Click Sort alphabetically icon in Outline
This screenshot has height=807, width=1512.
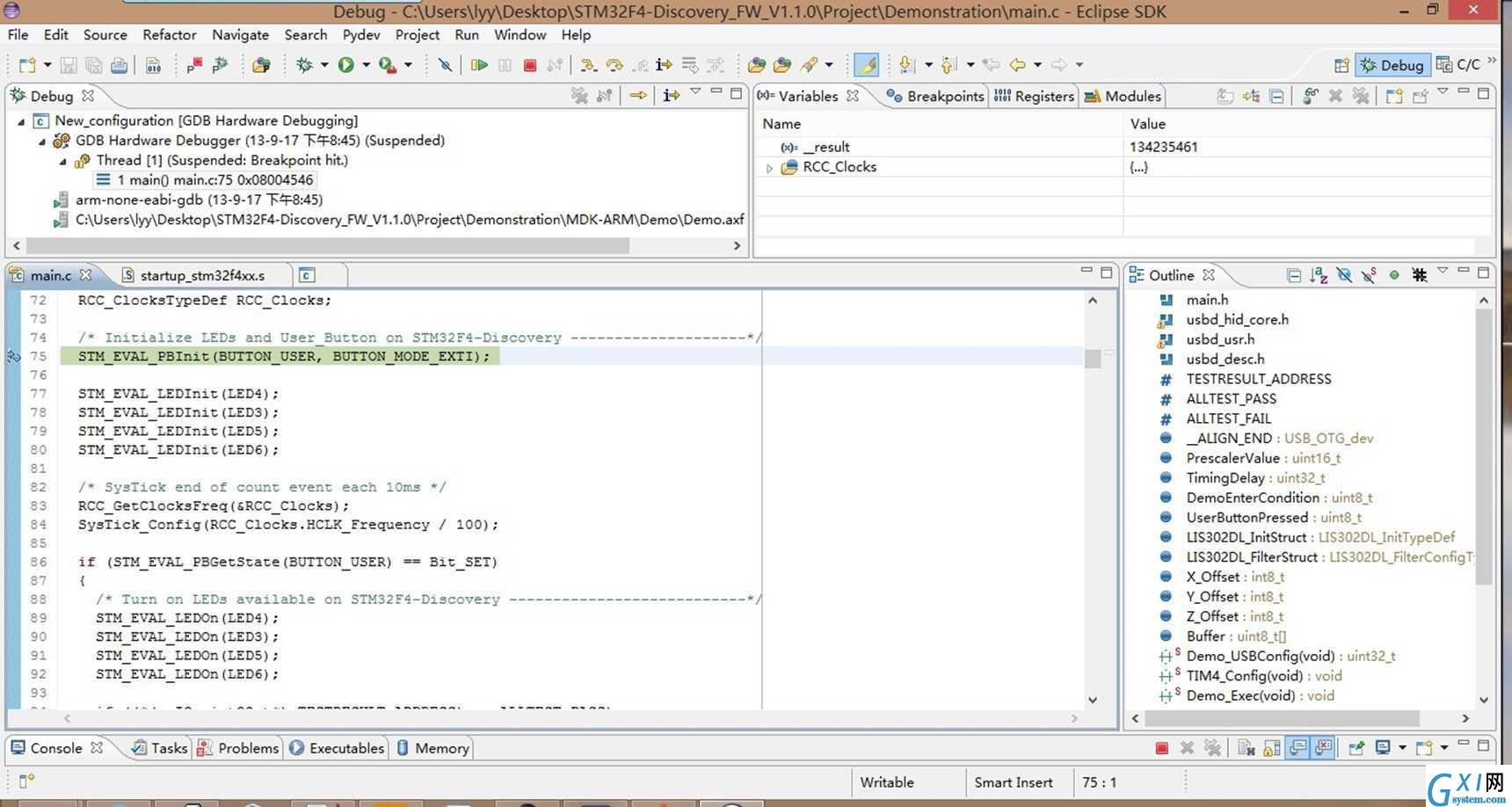[1319, 275]
